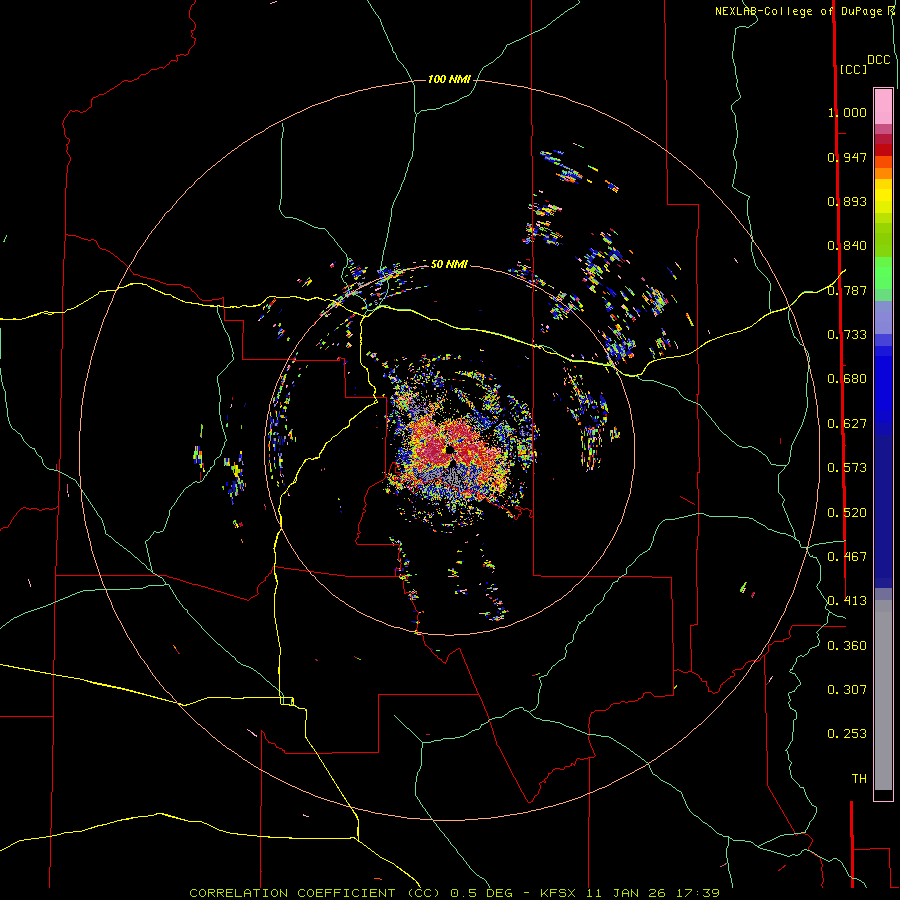Click the 50 NMI range ring label
This screenshot has width=900, height=900.
pos(449,264)
